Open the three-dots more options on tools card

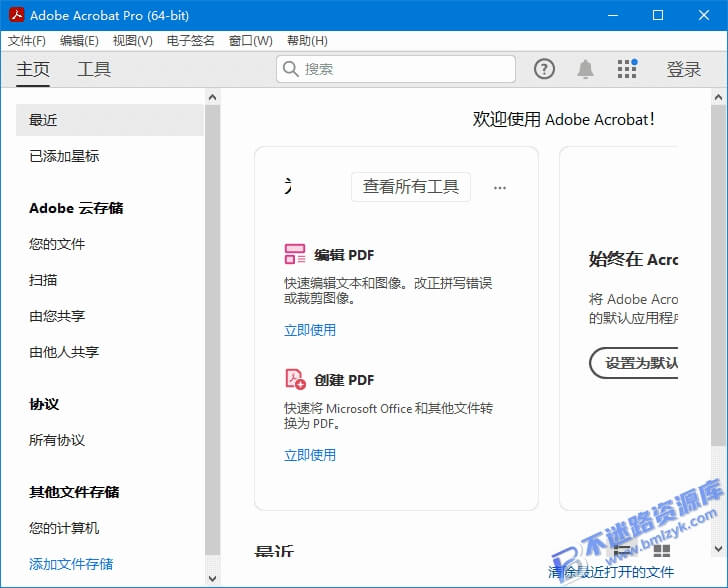(x=500, y=188)
